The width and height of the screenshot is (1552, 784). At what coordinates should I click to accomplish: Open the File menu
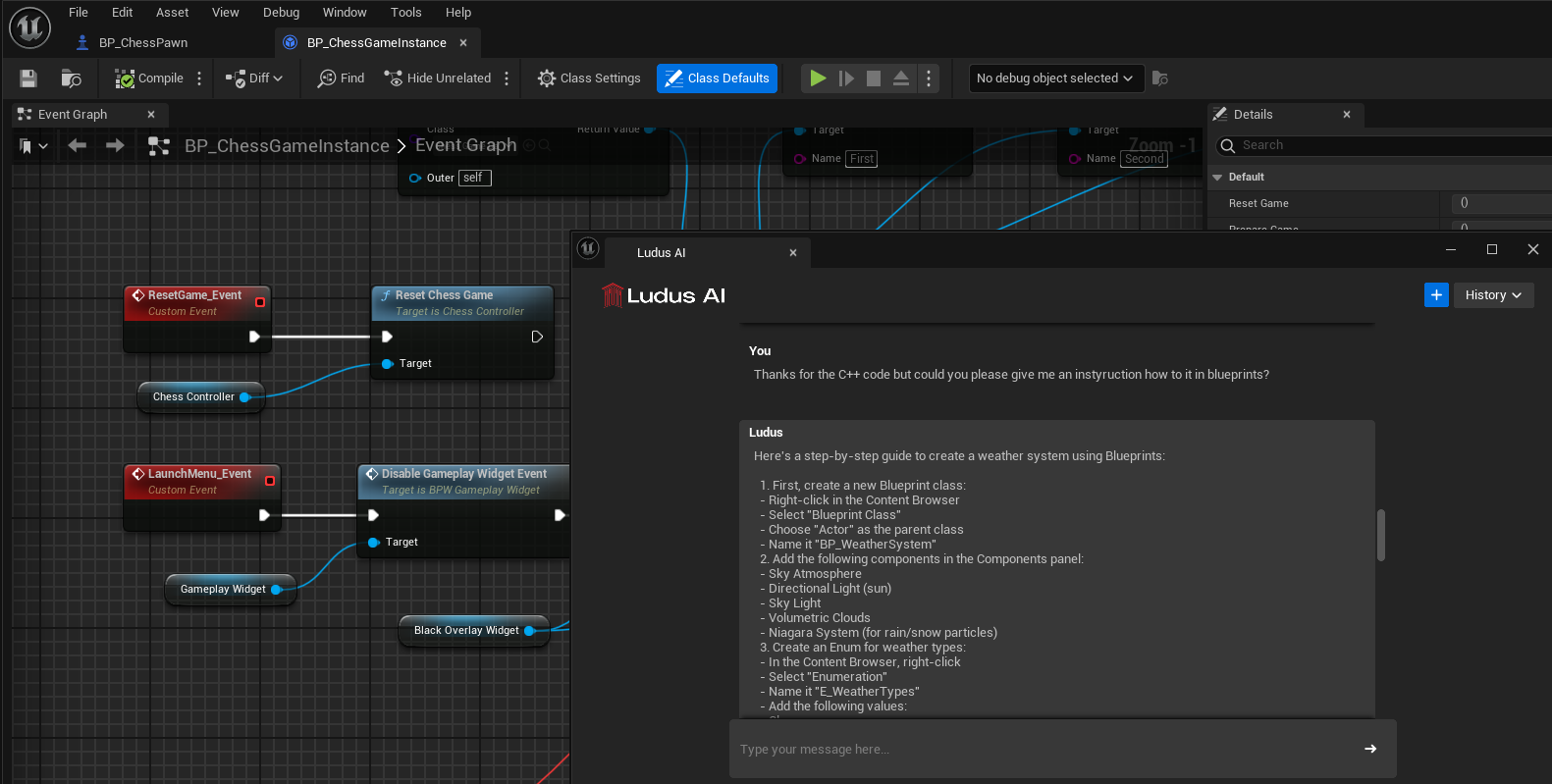pyautogui.click(x=79, y=13)
